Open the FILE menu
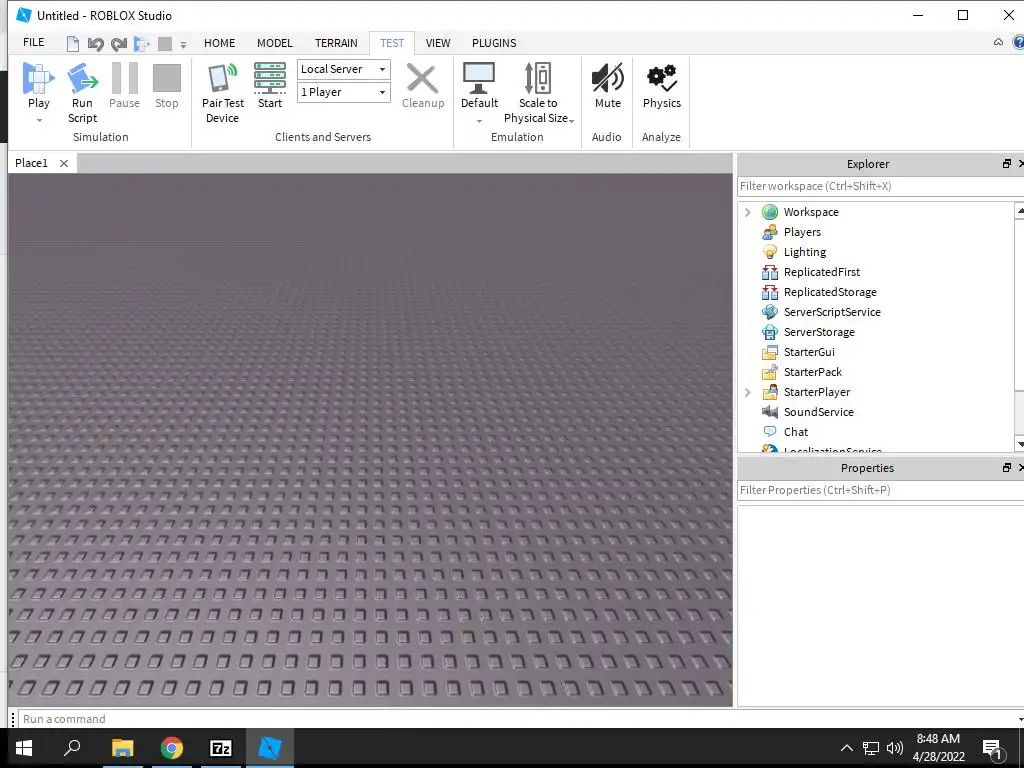The width and height of the screenshot is (1024, 768). (x=33, y=42)
